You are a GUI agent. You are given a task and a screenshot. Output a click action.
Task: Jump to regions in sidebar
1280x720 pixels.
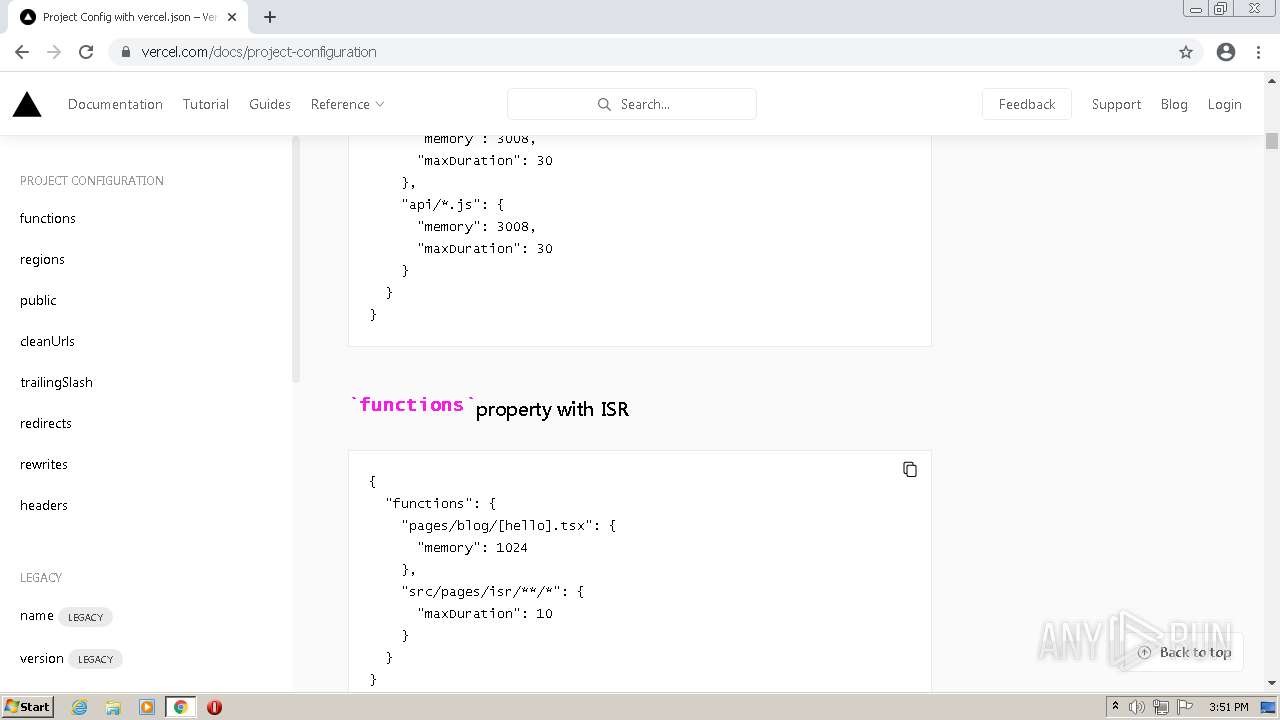[42, 259]
